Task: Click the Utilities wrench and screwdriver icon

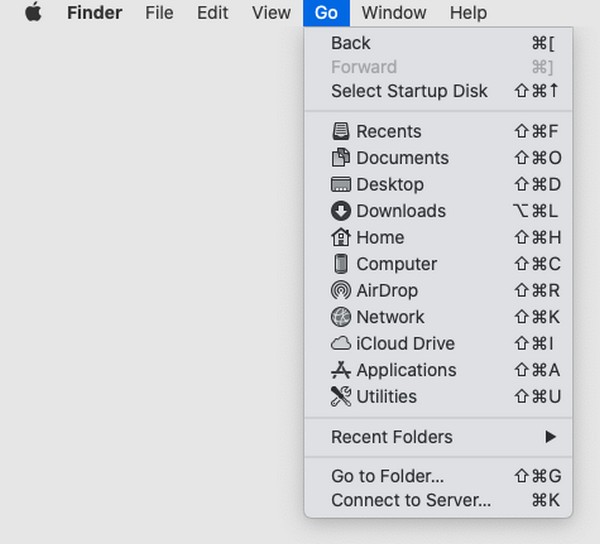Action: pos(341,396)
